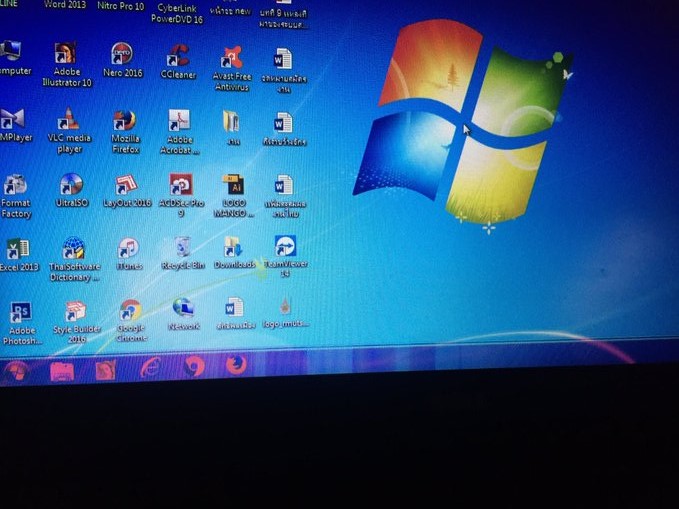This screenshot has width=679, height=509.
Task: Launch the Format Factory shortcut
Action: point(15,185)
